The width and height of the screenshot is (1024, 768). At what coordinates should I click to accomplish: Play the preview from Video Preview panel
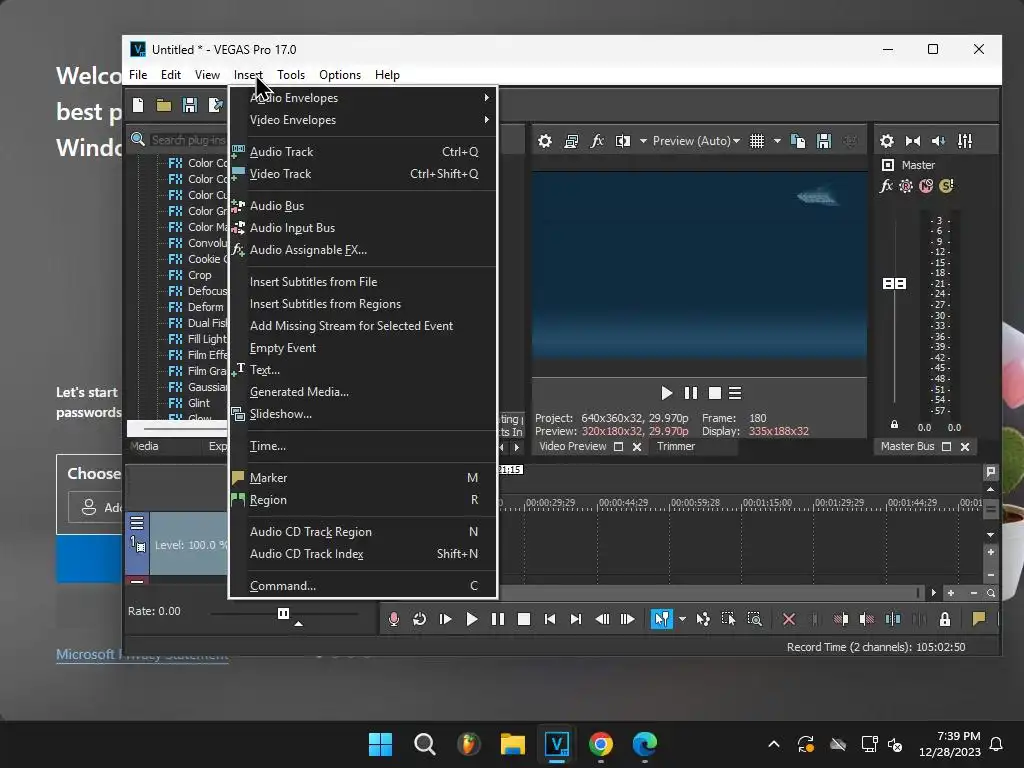tap(667, 393)
